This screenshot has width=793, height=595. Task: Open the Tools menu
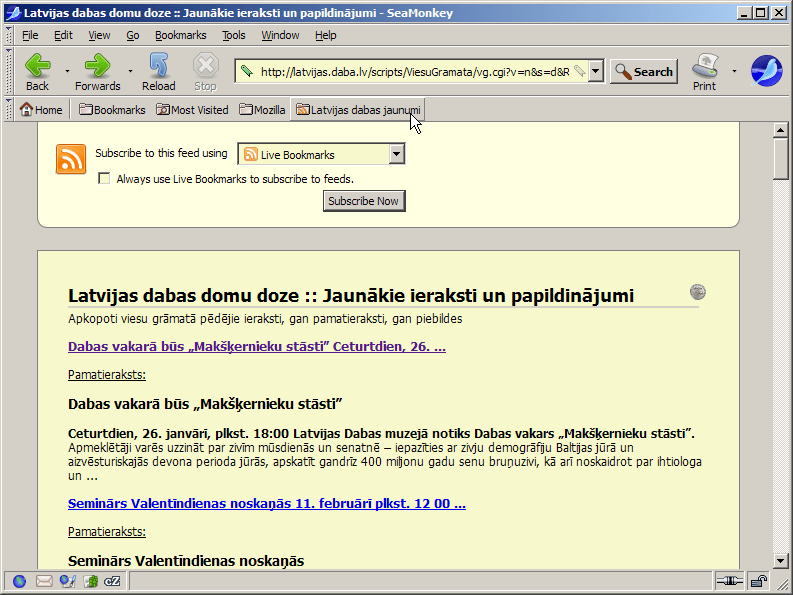click(233, 35)
